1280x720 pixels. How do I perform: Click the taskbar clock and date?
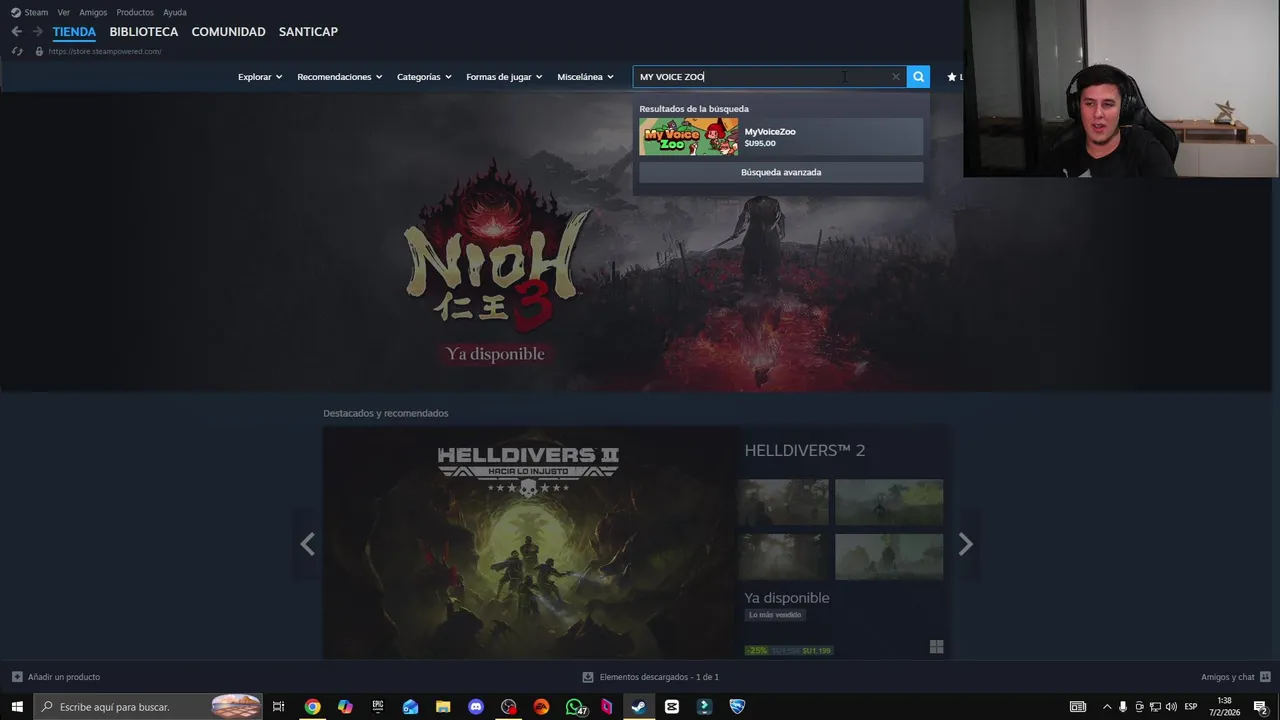[x=1224, y=707]
